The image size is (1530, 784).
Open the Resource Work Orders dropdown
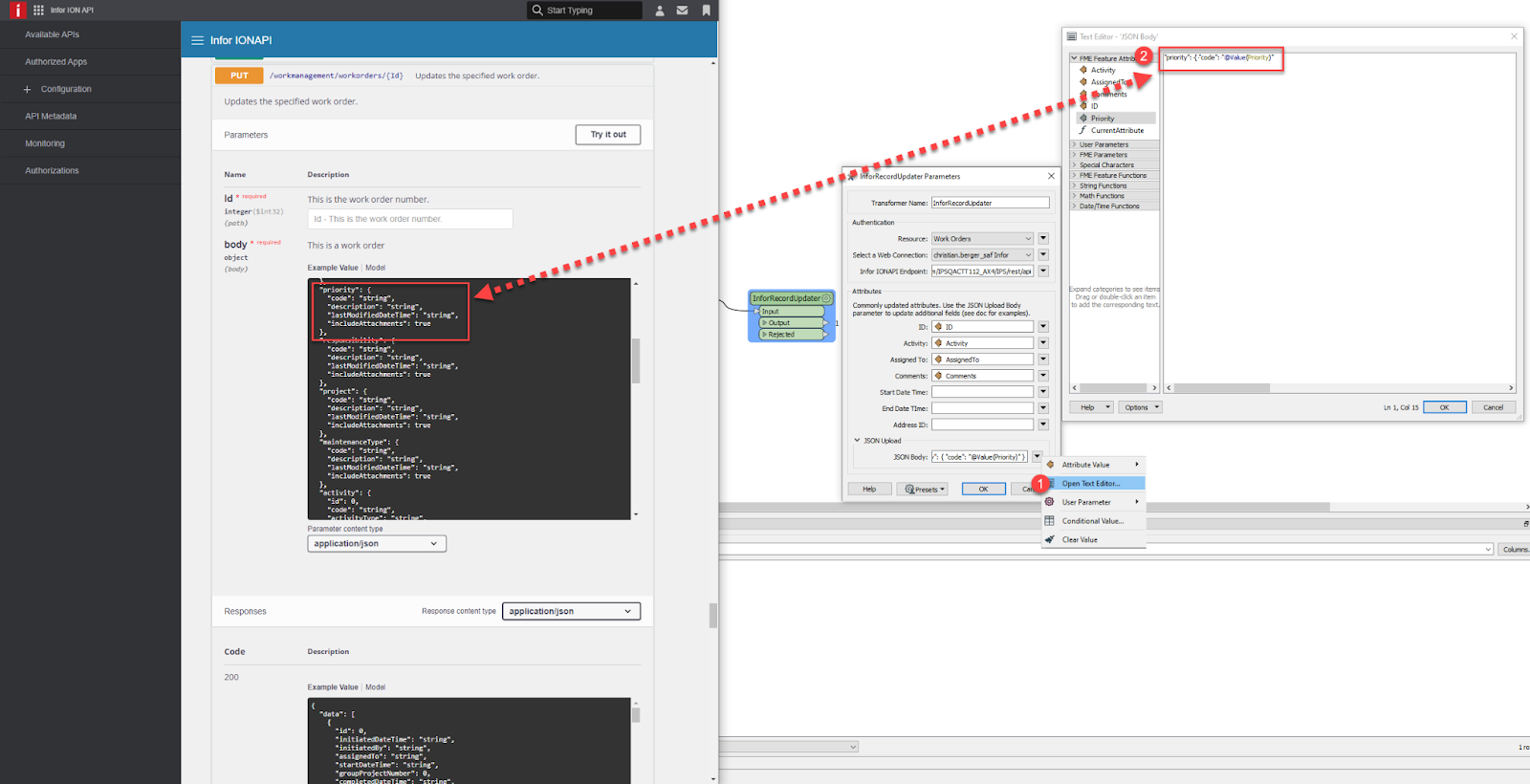(982, 239)
